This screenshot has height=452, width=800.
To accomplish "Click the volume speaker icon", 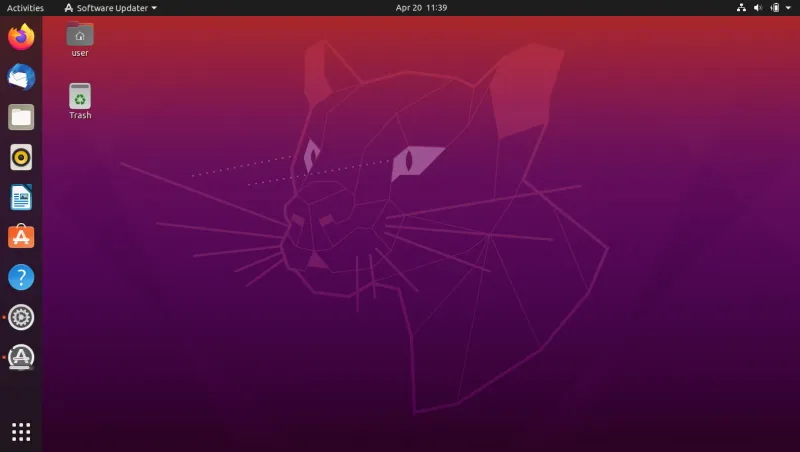I will click(758, 8).
